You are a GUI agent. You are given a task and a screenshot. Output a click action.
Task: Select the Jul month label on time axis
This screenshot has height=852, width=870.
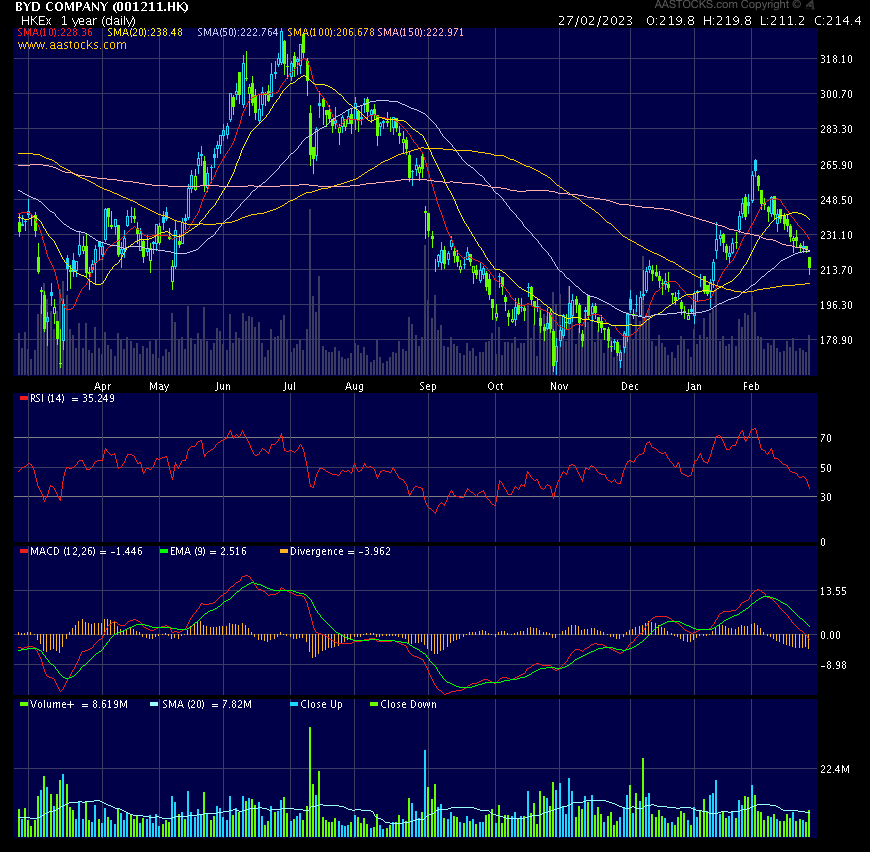[x=289, y=387]
